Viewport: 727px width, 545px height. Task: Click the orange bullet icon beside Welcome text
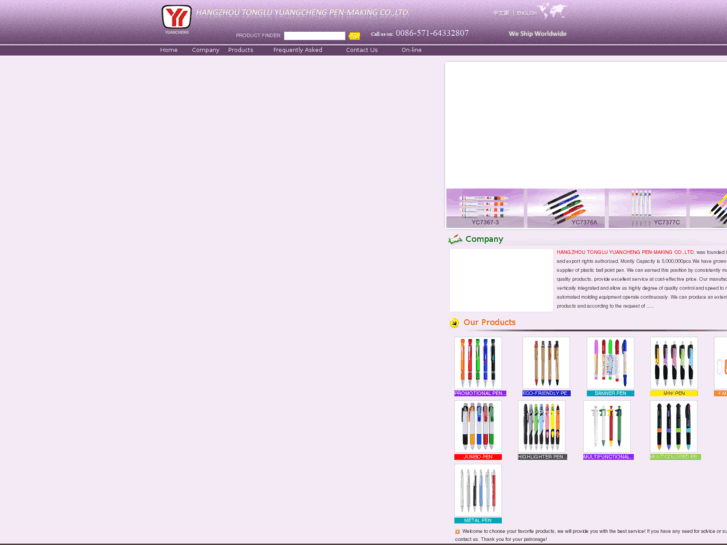(x=458, y=532)
